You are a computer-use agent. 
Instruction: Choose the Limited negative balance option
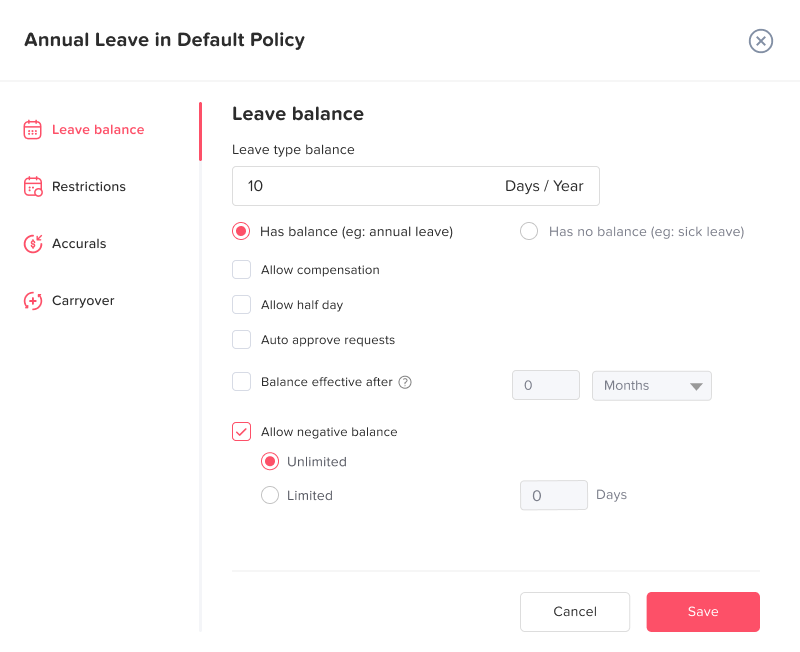coord(270,495)
